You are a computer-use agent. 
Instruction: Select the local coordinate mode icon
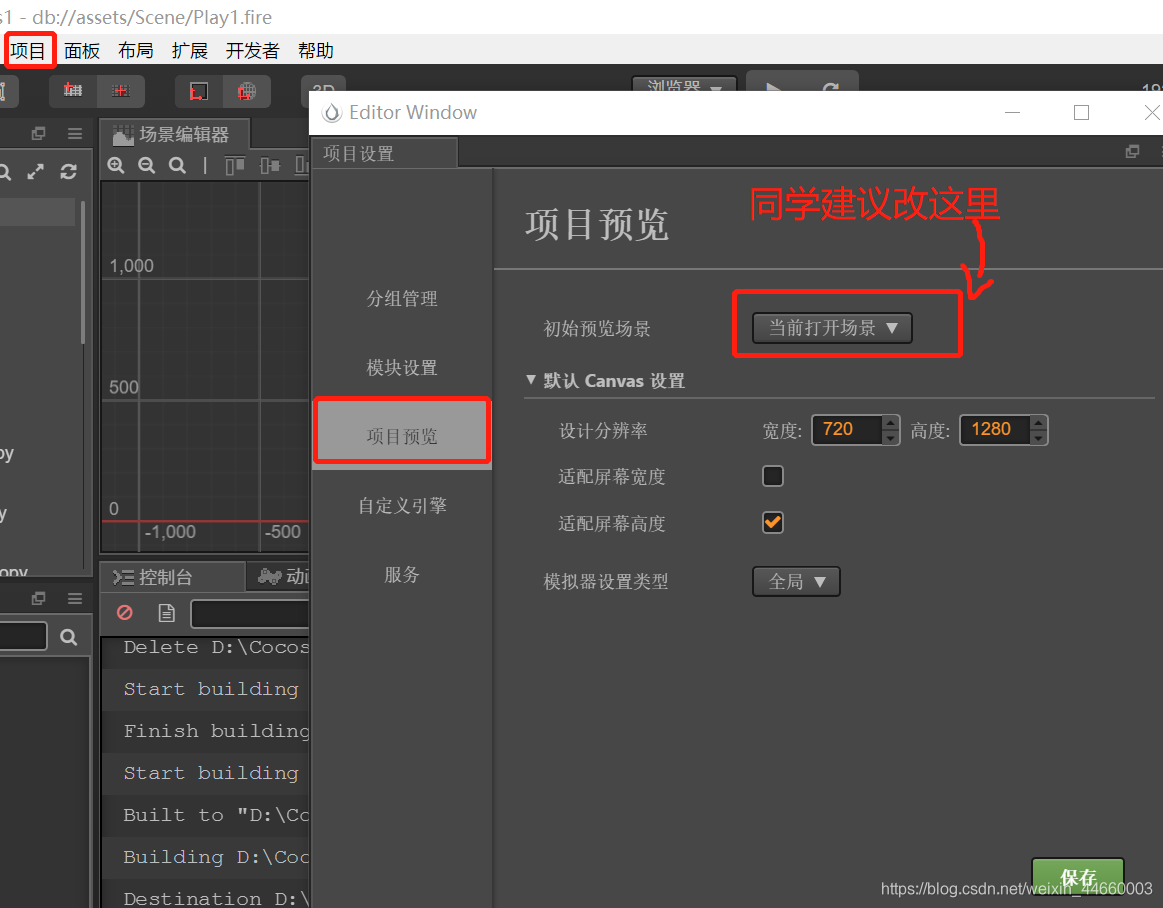[x=199, y=91]
